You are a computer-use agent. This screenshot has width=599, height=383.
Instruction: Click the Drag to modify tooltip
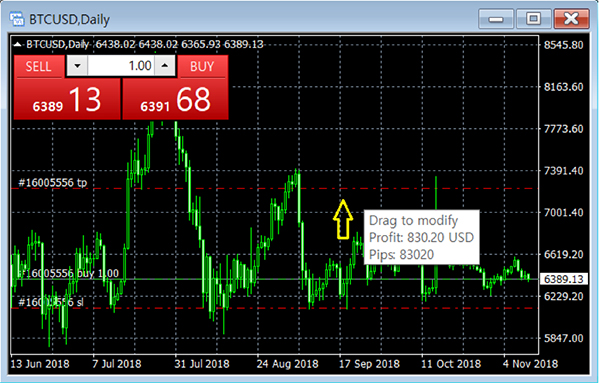click(x=422, y=237)
